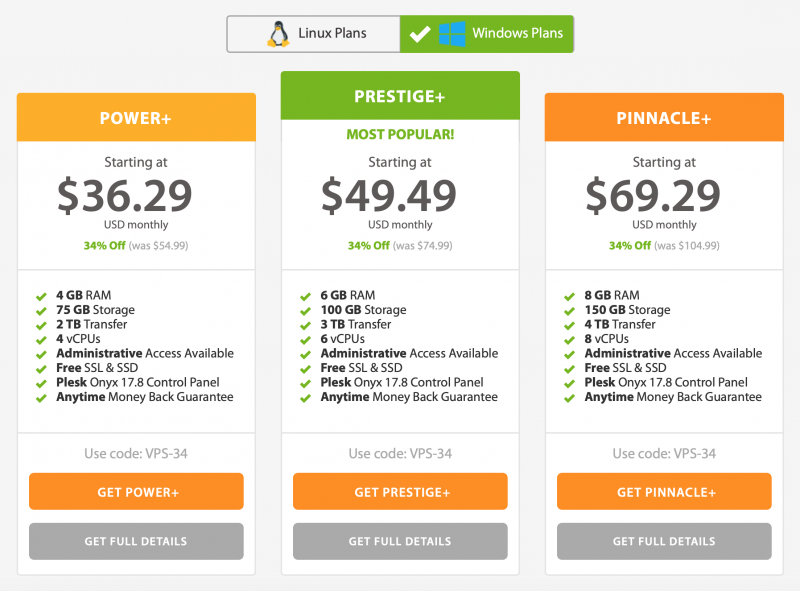Click green check next to 8 vCPUs
Image resolution: width=800 pixels, height=591 pixels.
click(x=570, y=340)
